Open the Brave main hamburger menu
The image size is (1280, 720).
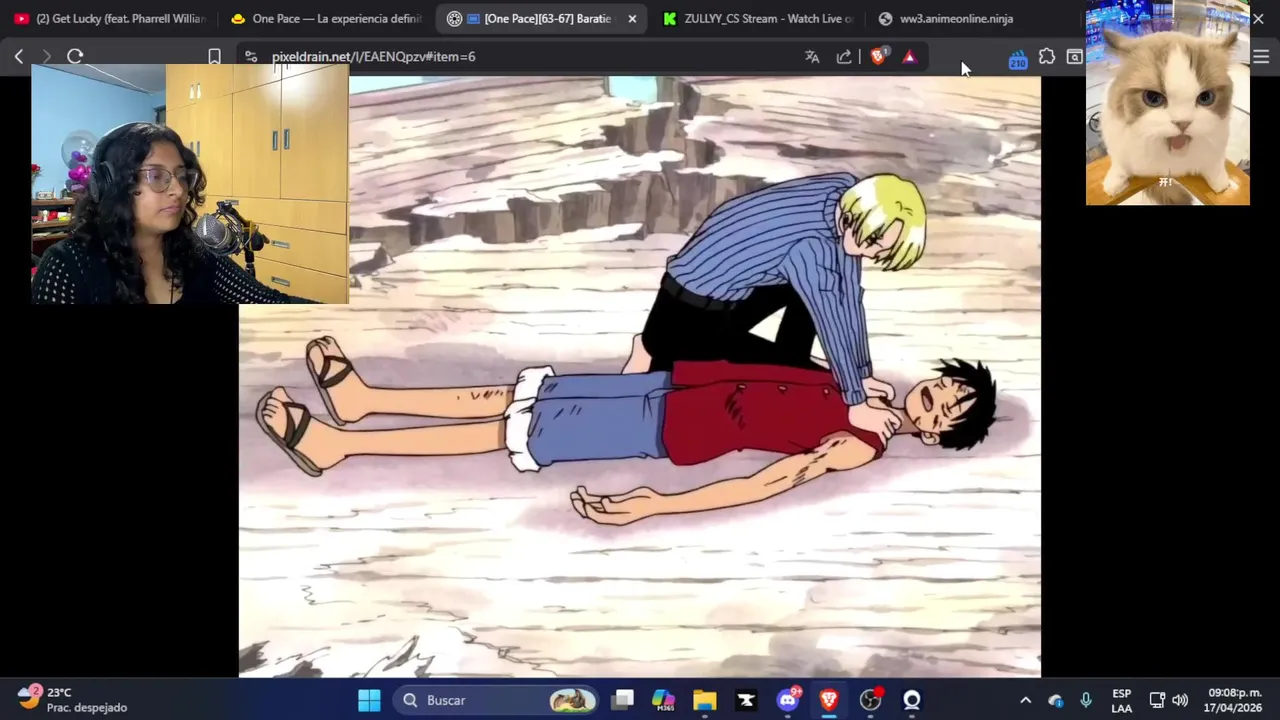point(1261,57)
